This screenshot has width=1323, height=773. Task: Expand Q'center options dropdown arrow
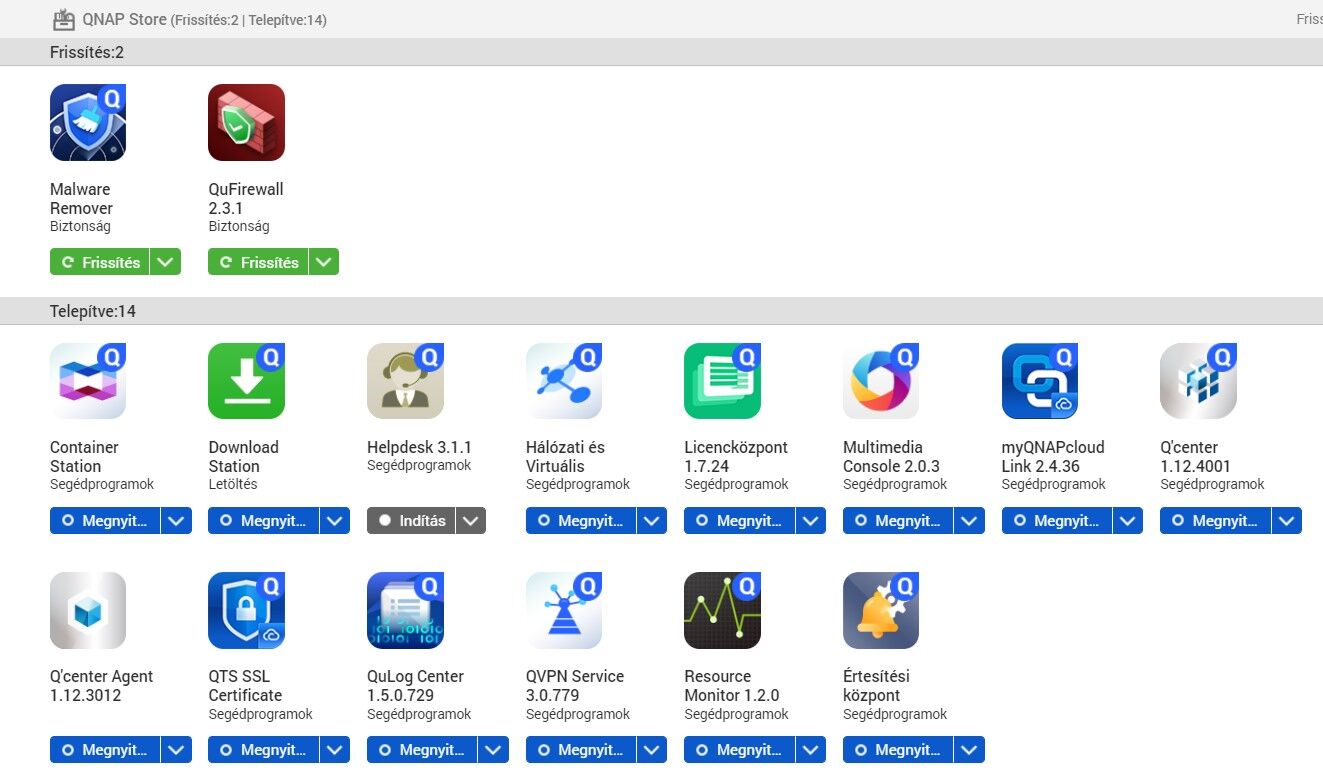(x=1287, y=521)
